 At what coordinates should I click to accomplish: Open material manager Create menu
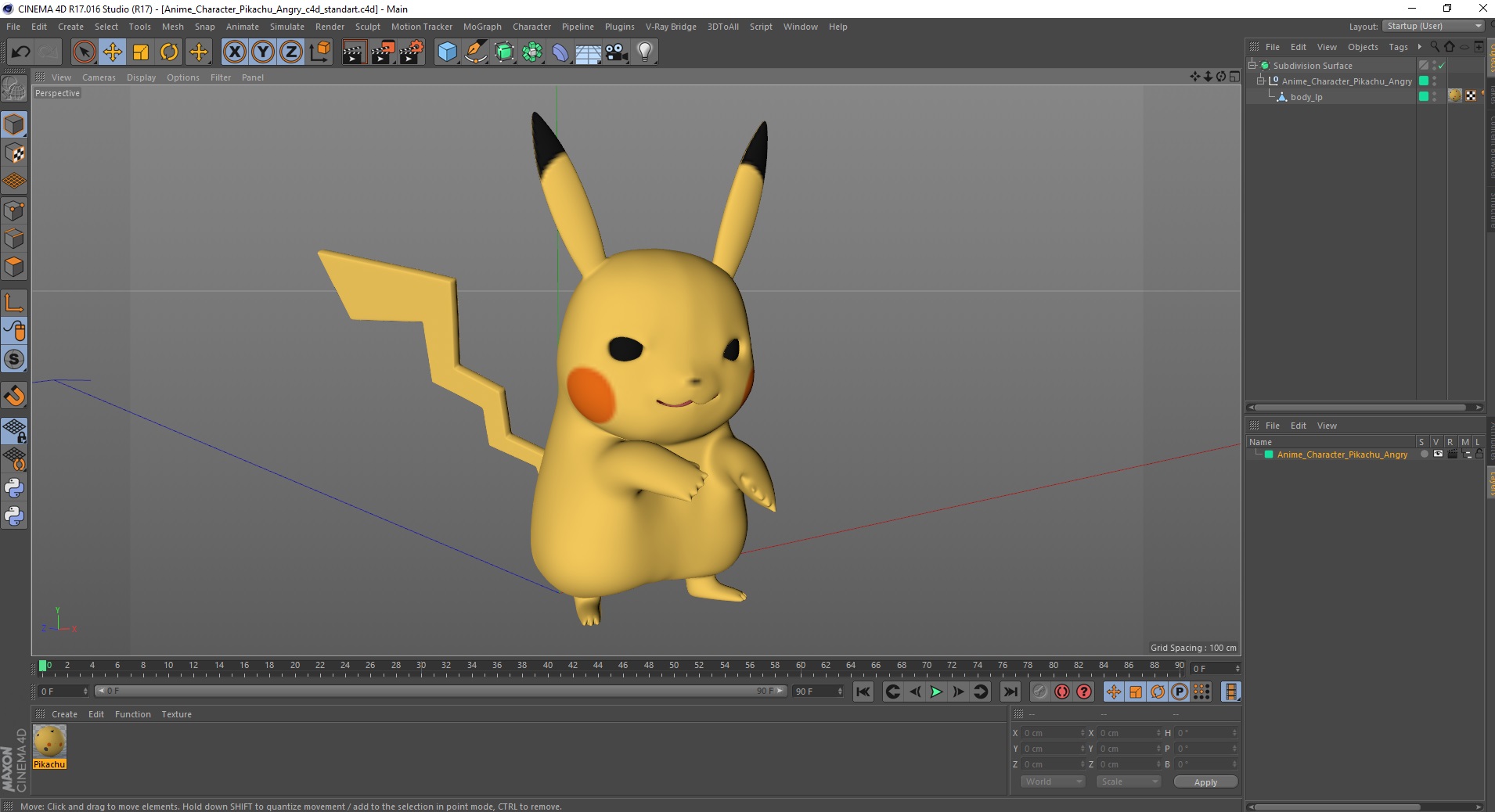coord(64,714)
